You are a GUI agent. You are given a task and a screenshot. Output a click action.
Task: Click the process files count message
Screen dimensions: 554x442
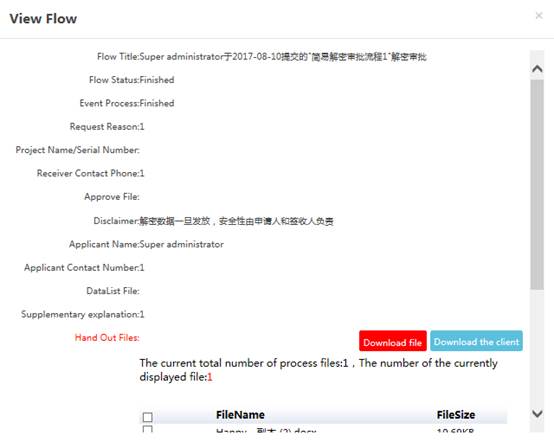(318, 370)
